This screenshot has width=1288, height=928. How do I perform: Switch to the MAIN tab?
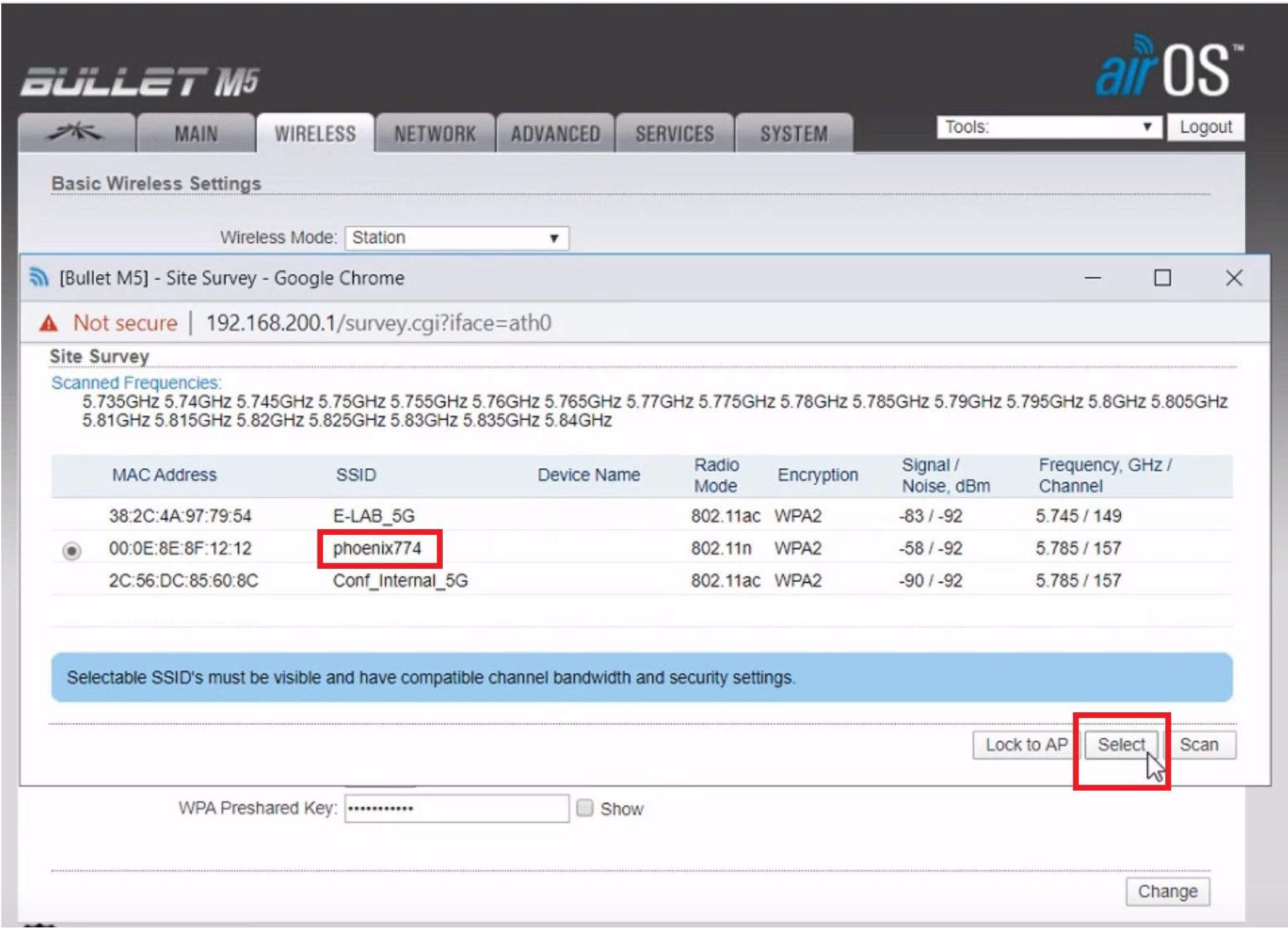(x=196, y=133)
